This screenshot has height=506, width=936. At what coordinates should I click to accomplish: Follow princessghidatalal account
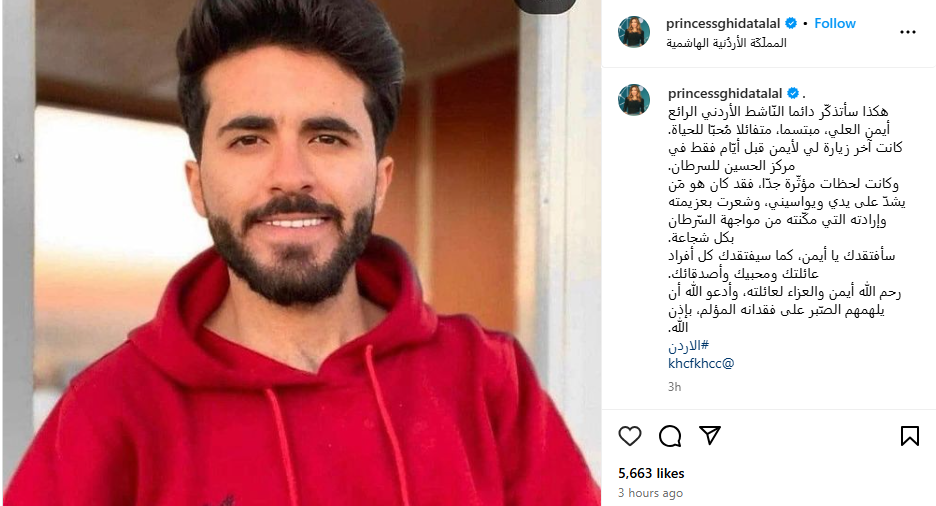point(835,23)
